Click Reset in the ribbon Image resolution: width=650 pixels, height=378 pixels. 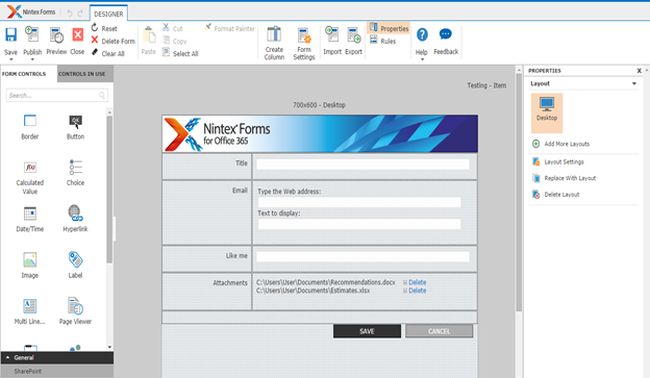[x=104, y=28]
